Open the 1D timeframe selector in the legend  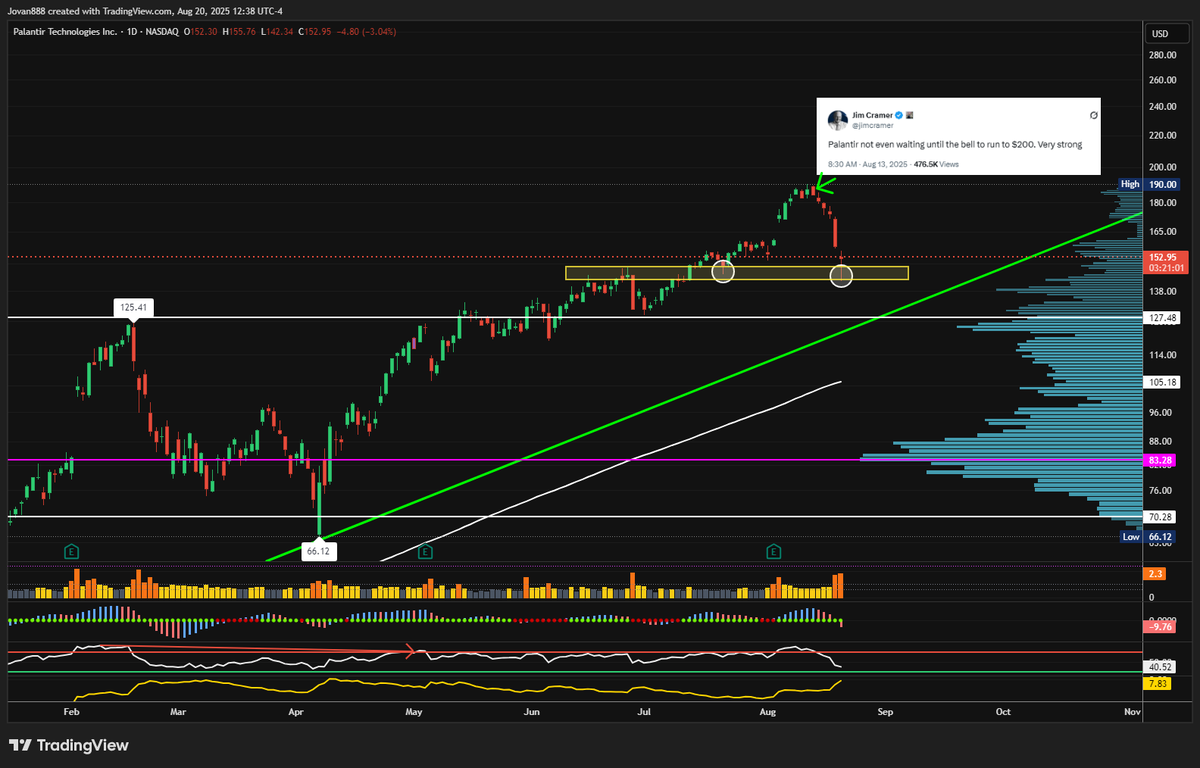[x=131, y=31]
